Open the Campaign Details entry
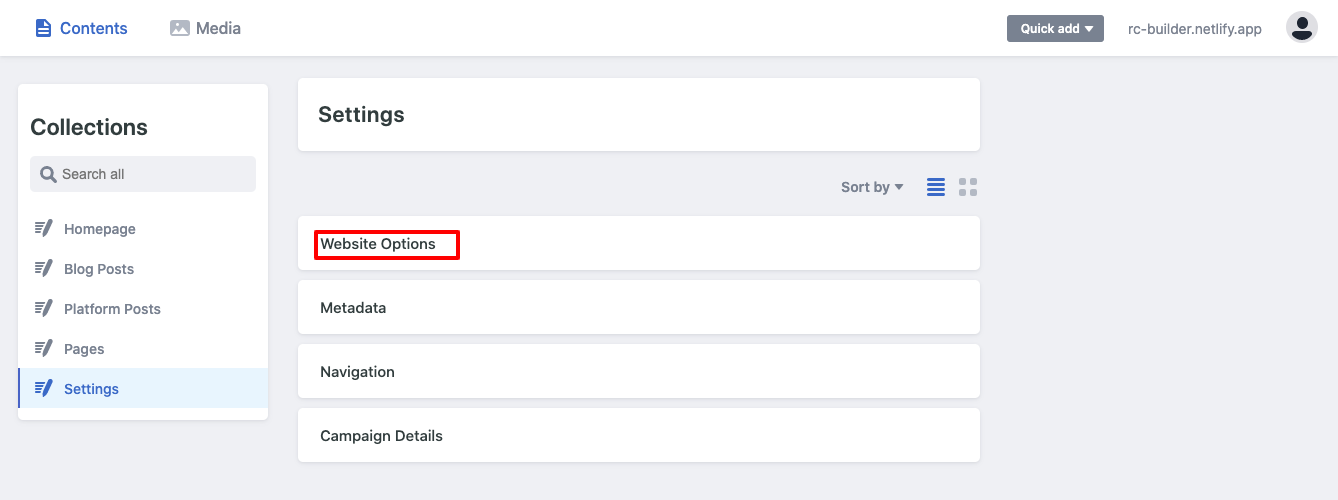 [x=639, y=435]
